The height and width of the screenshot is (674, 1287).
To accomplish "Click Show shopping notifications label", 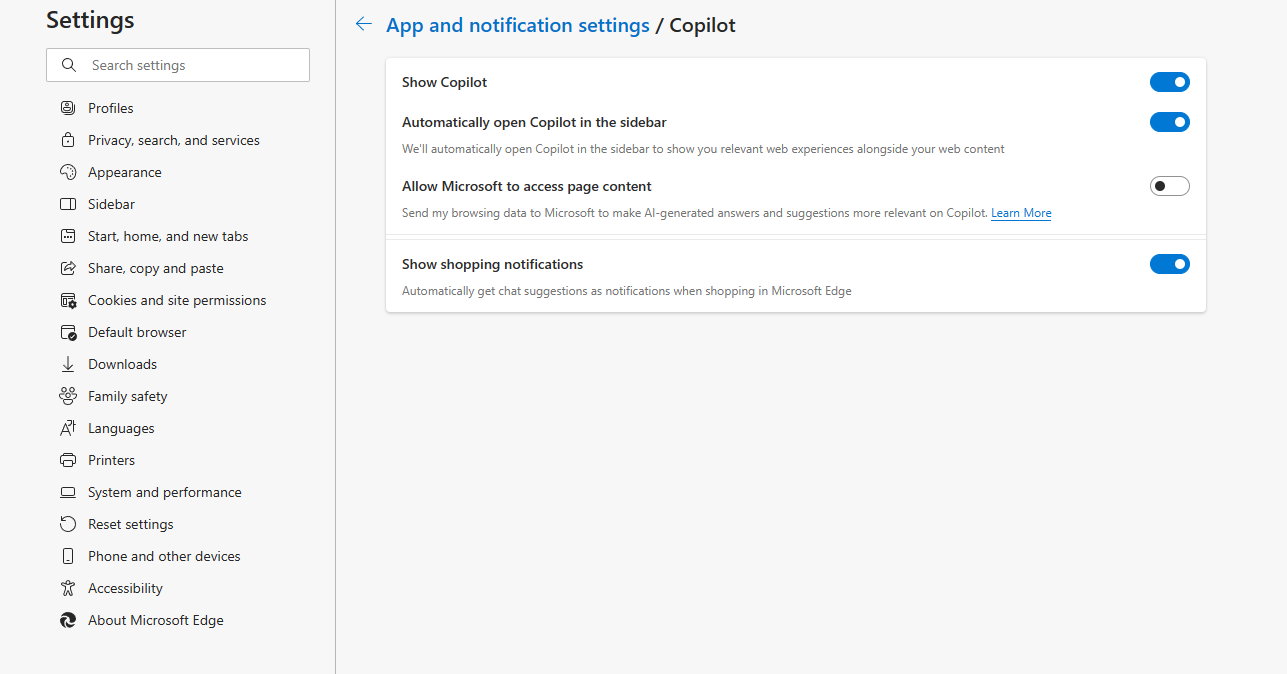I will [492, 264].
